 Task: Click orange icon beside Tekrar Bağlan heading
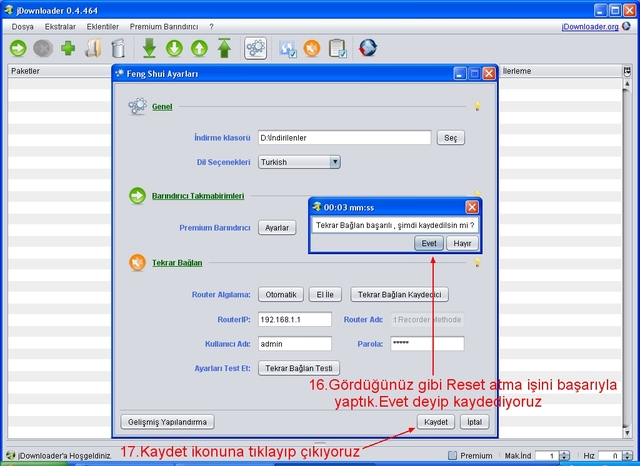click(138, 262)
